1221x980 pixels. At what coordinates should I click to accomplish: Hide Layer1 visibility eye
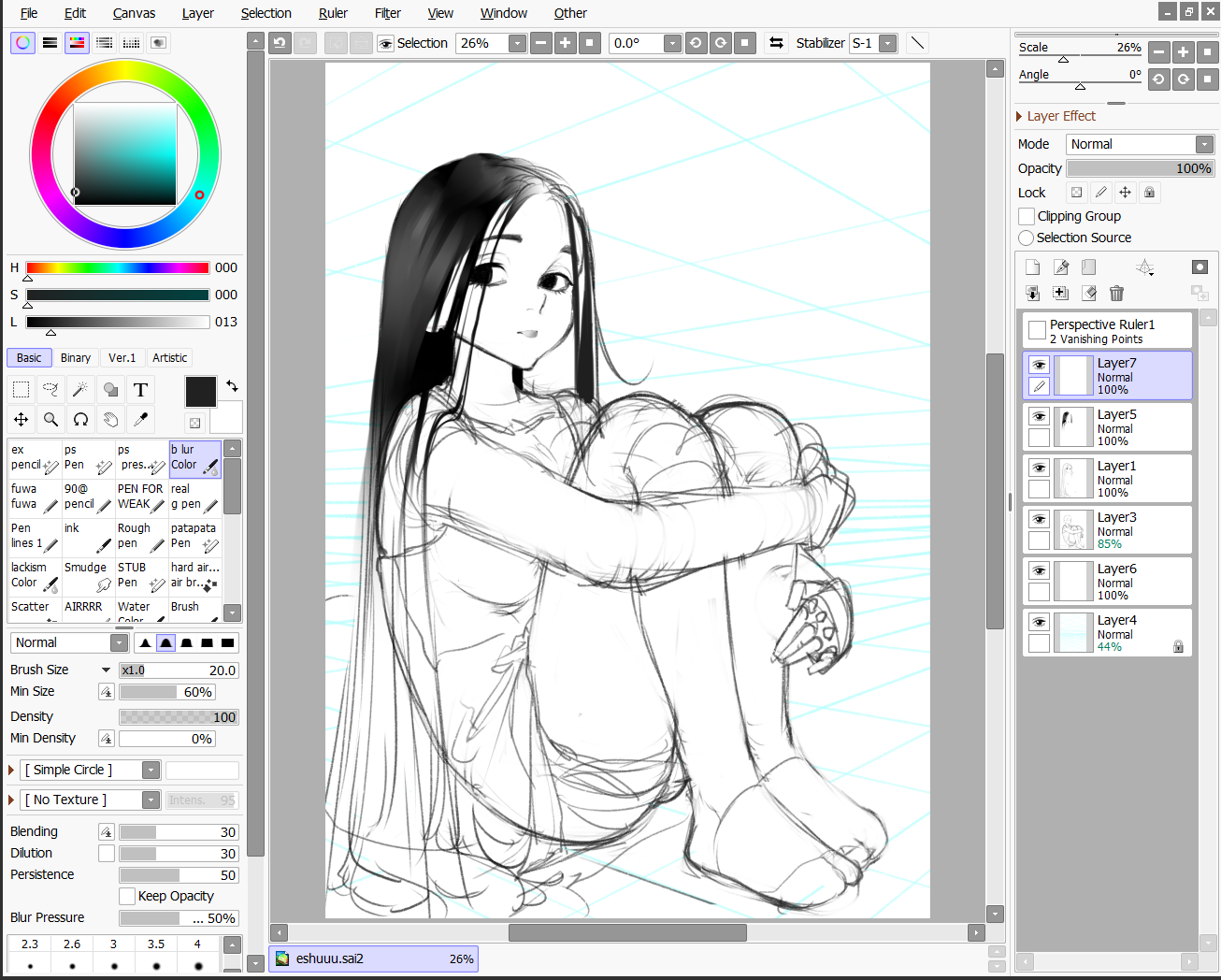pos(1039,468)
